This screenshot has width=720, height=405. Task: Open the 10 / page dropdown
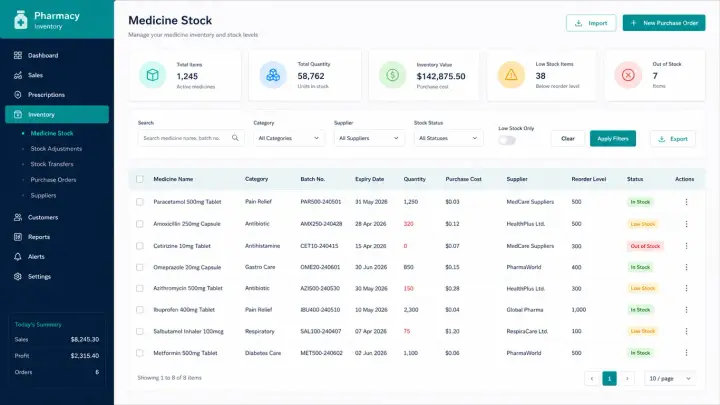pos(670,378)
